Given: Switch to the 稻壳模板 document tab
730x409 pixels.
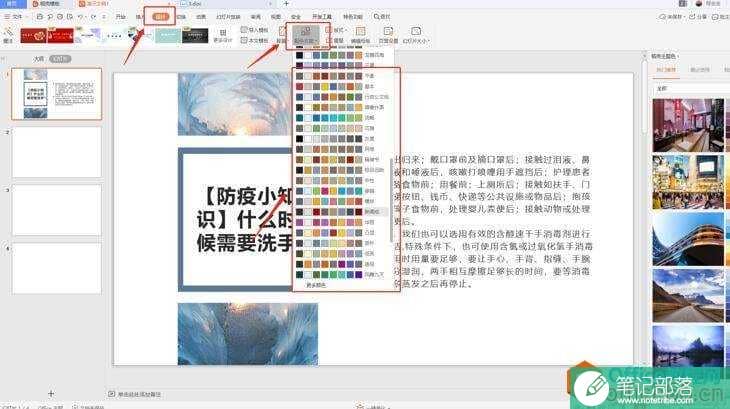Looking at the screenshot, I should tap(46, 4).
